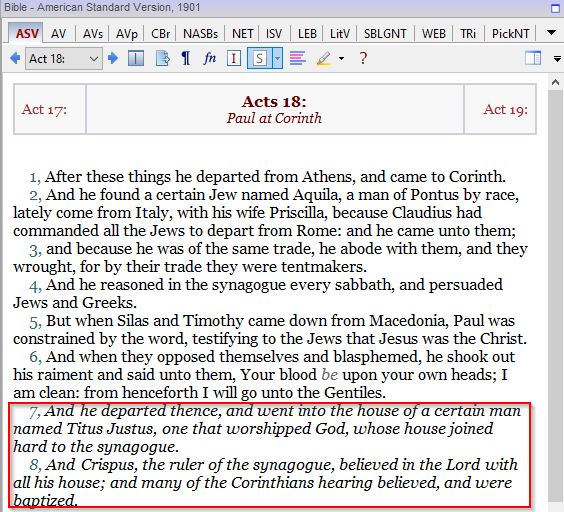Switch to the AVs version tab
Image resolution: width=564 pixels, height=512 pixels.
click(x=92, y=33)
